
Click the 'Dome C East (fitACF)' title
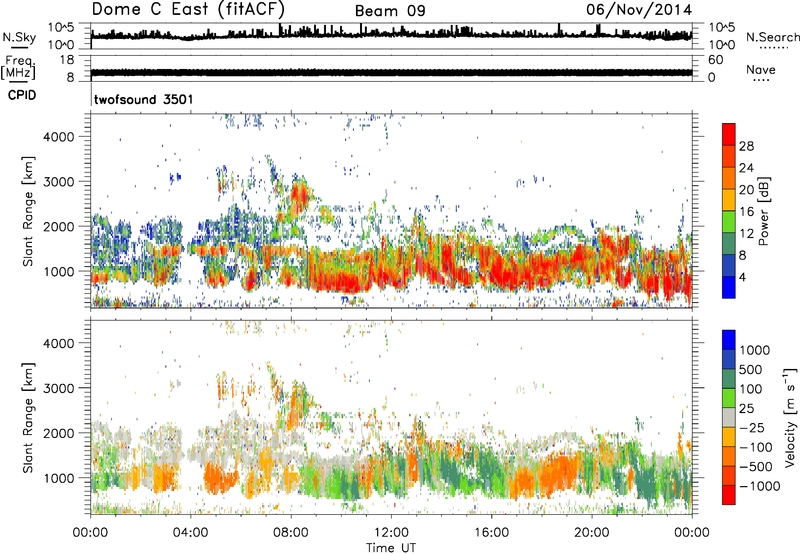[188, 9]
